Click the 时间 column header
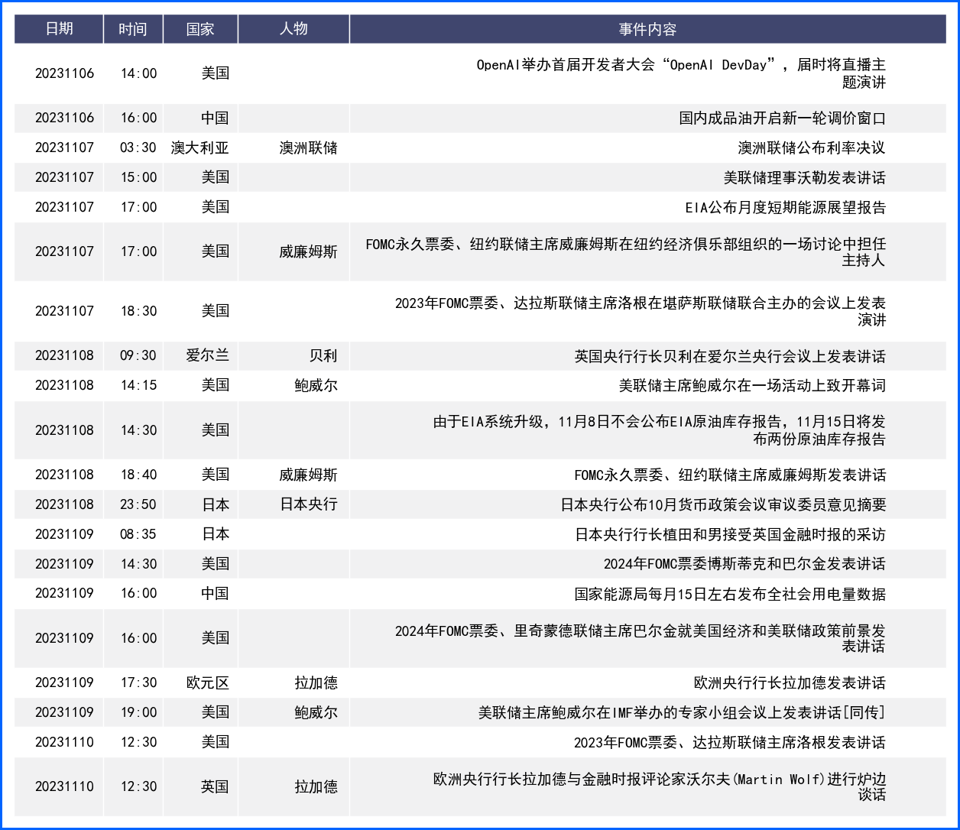 coord(133,29)
